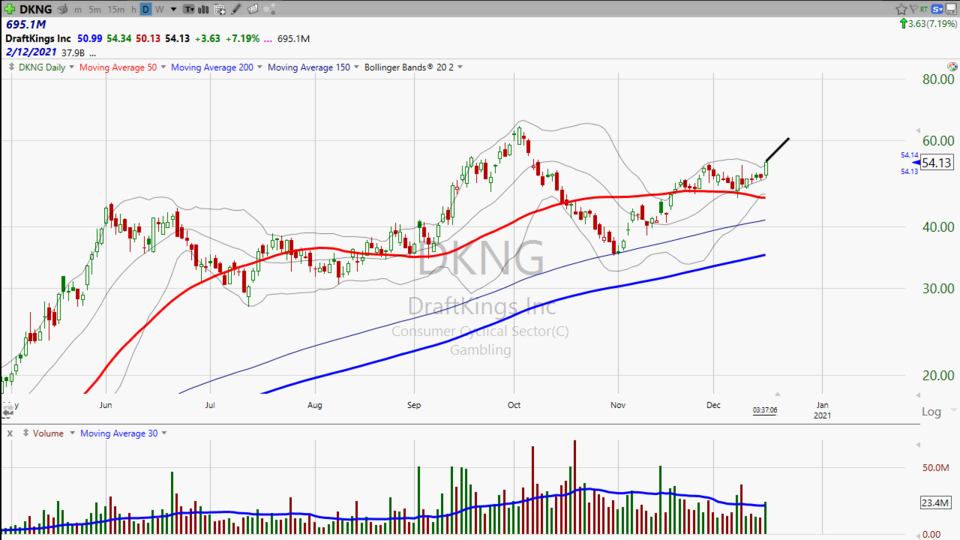
Task: Click the open price 50.99
Action: pos(89,39)
